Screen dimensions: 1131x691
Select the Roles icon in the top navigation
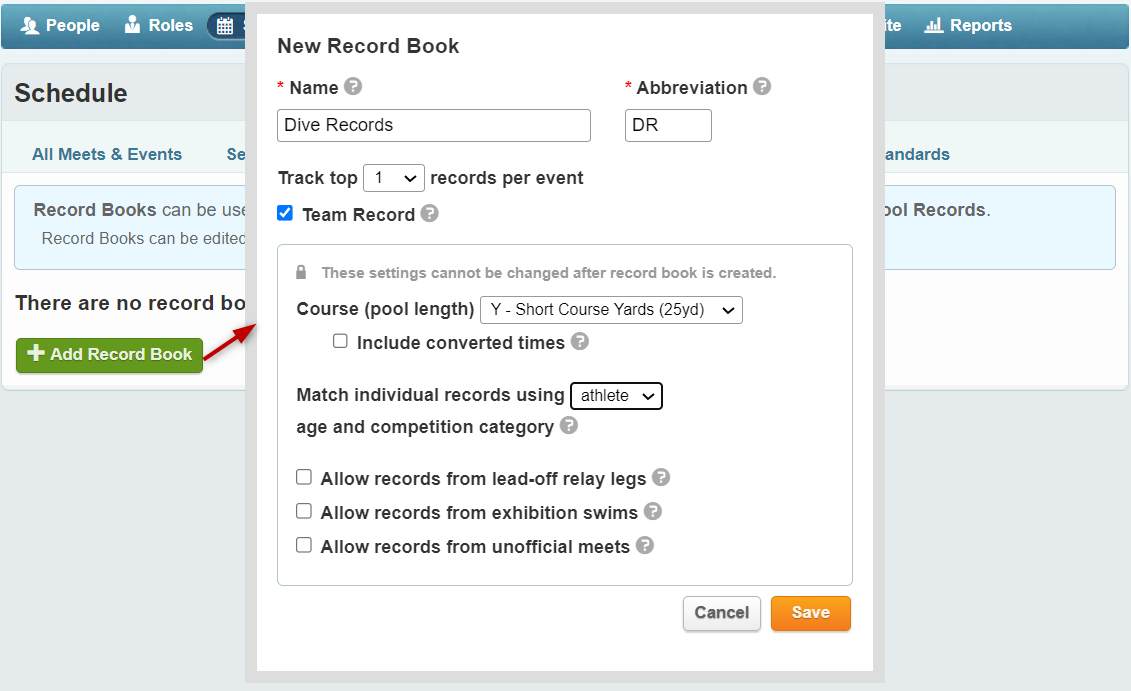click(x=133, y=26)
